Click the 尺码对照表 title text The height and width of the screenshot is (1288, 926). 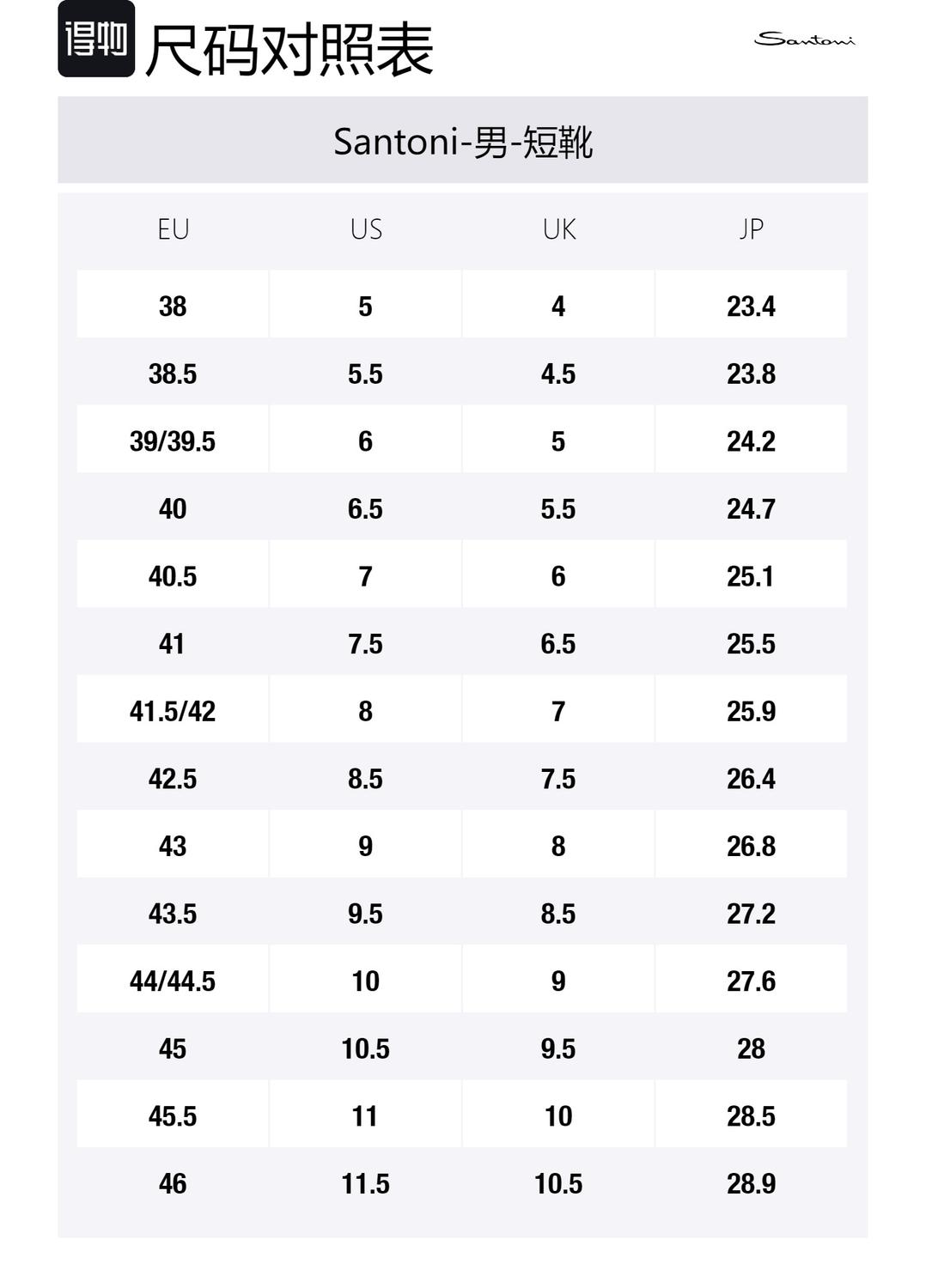point(289,50)
